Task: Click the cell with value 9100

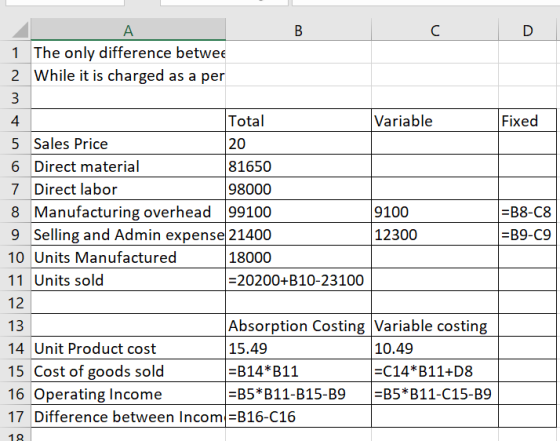Action: click(435, 212)
